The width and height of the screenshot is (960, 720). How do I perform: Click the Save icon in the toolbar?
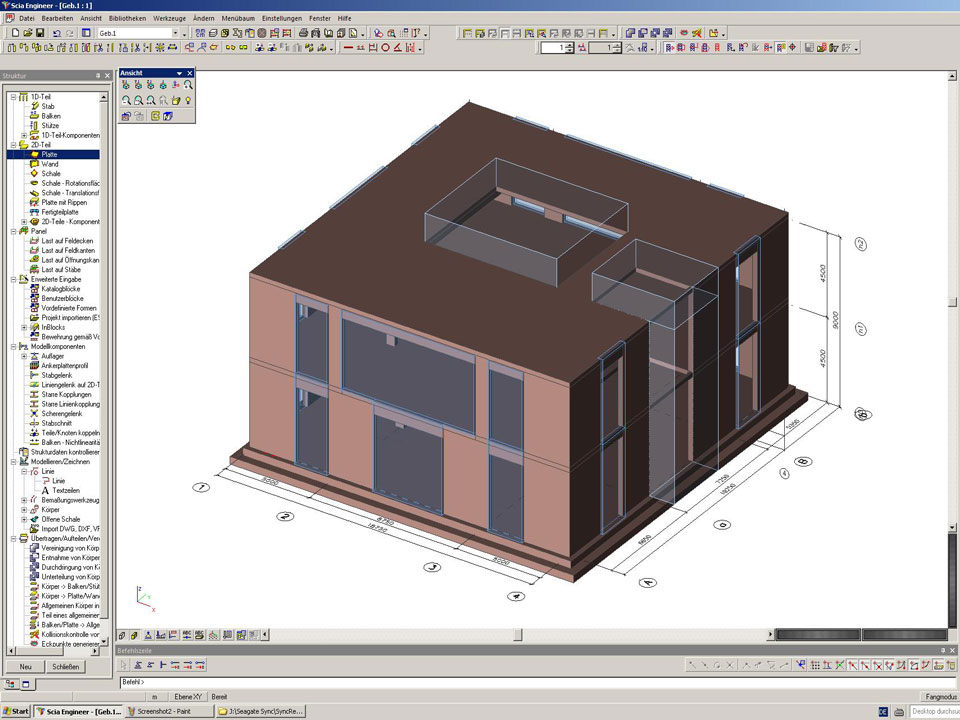(x=39, y=33)
